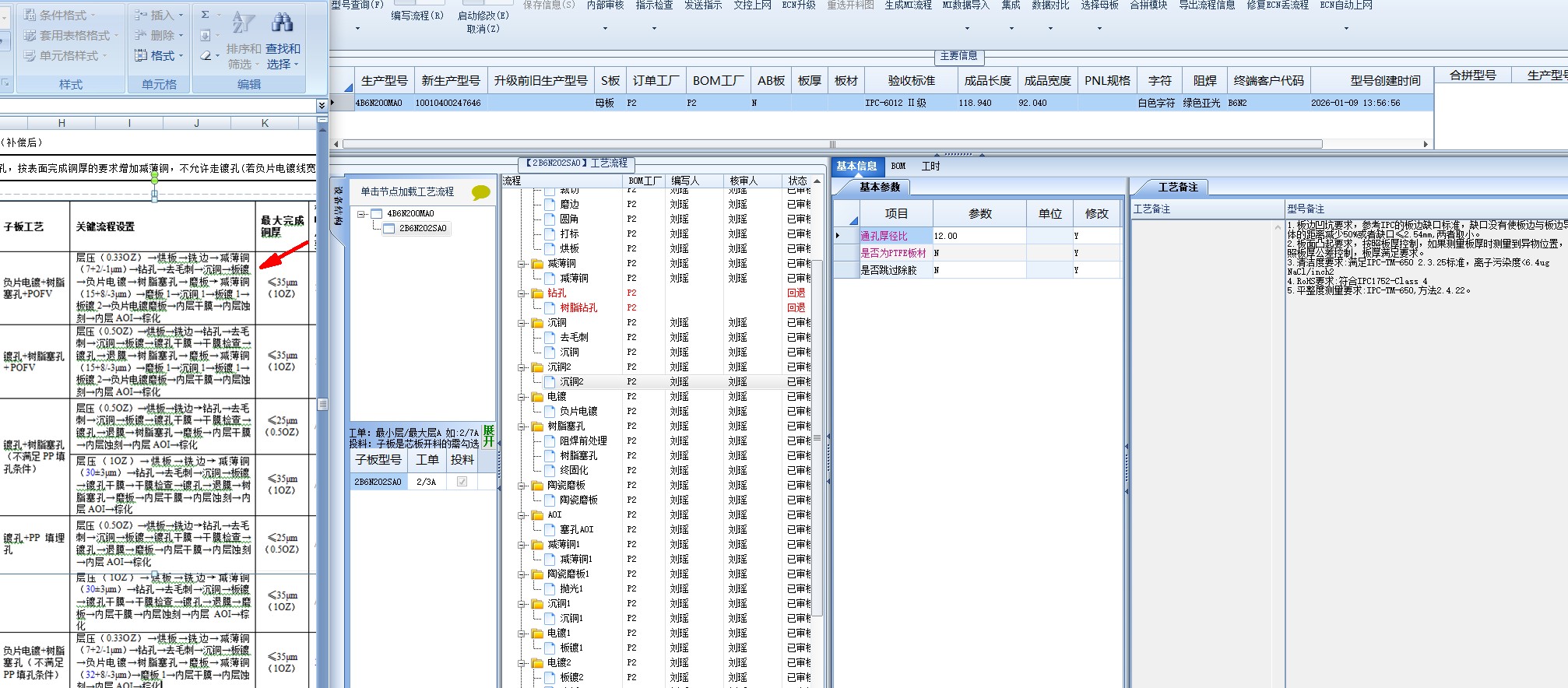Viewport: 1568px width, 688px height.
Task: Click the Insert cells icon (插入)
Action: (x=141, y=15)
